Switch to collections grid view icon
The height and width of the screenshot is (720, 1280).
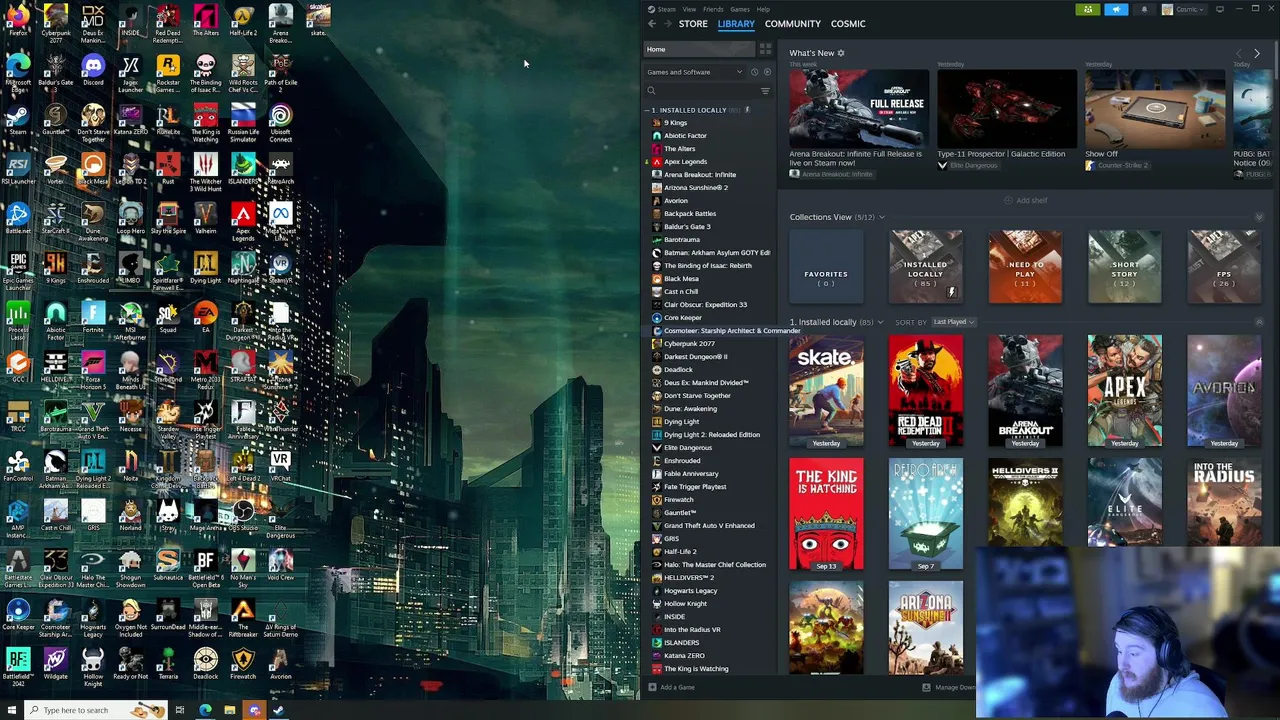[x=765, y=49]
